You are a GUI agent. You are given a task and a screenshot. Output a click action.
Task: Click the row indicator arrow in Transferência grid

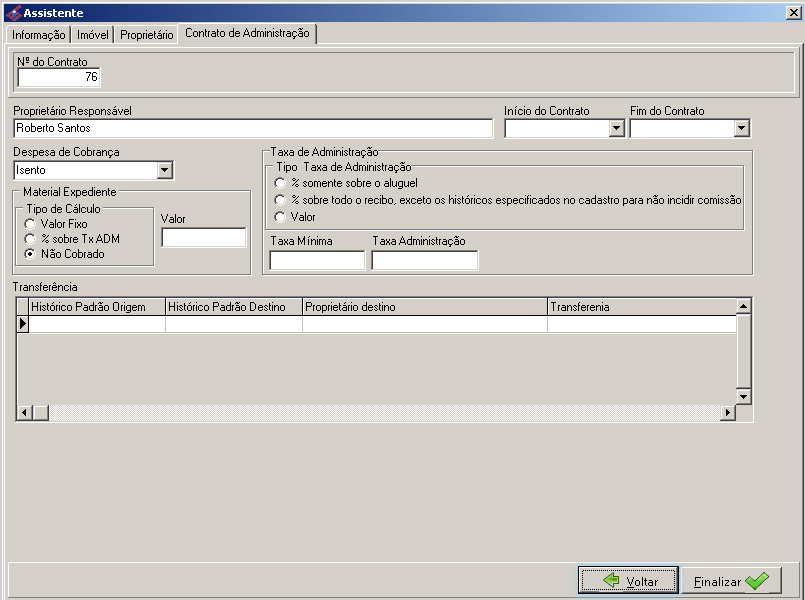23,324
